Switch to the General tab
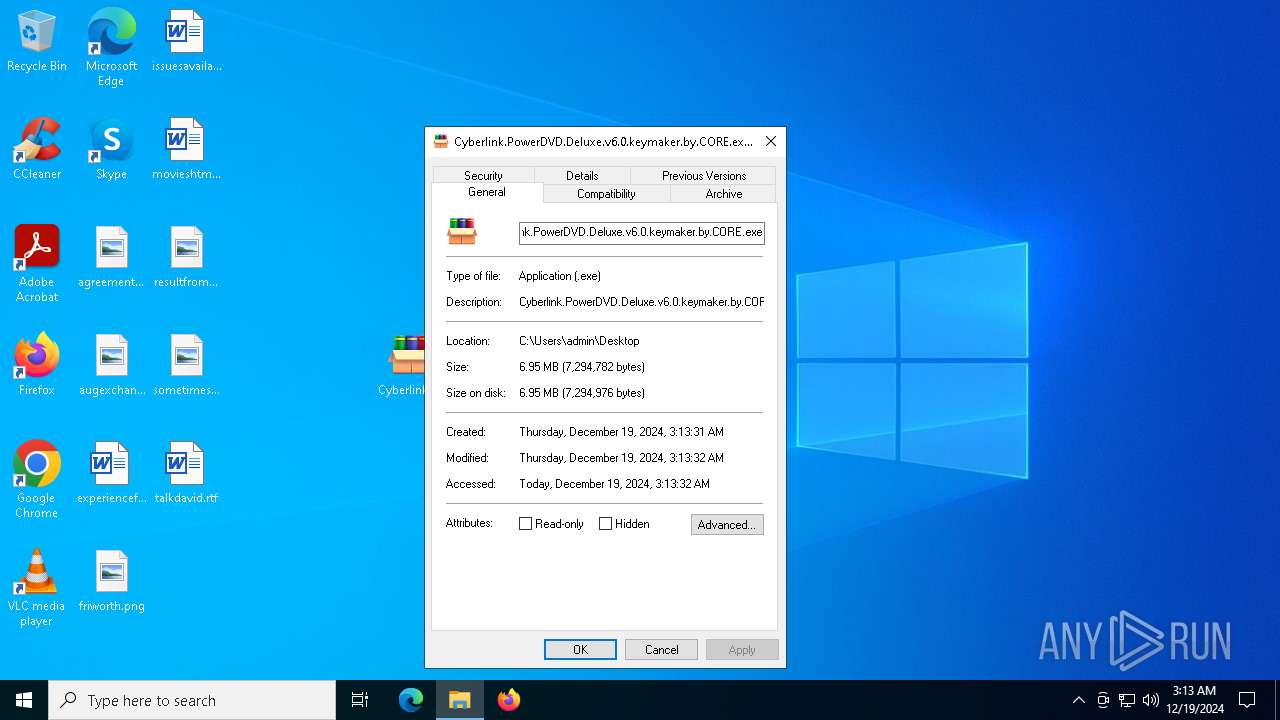 [x=487, y=192]
